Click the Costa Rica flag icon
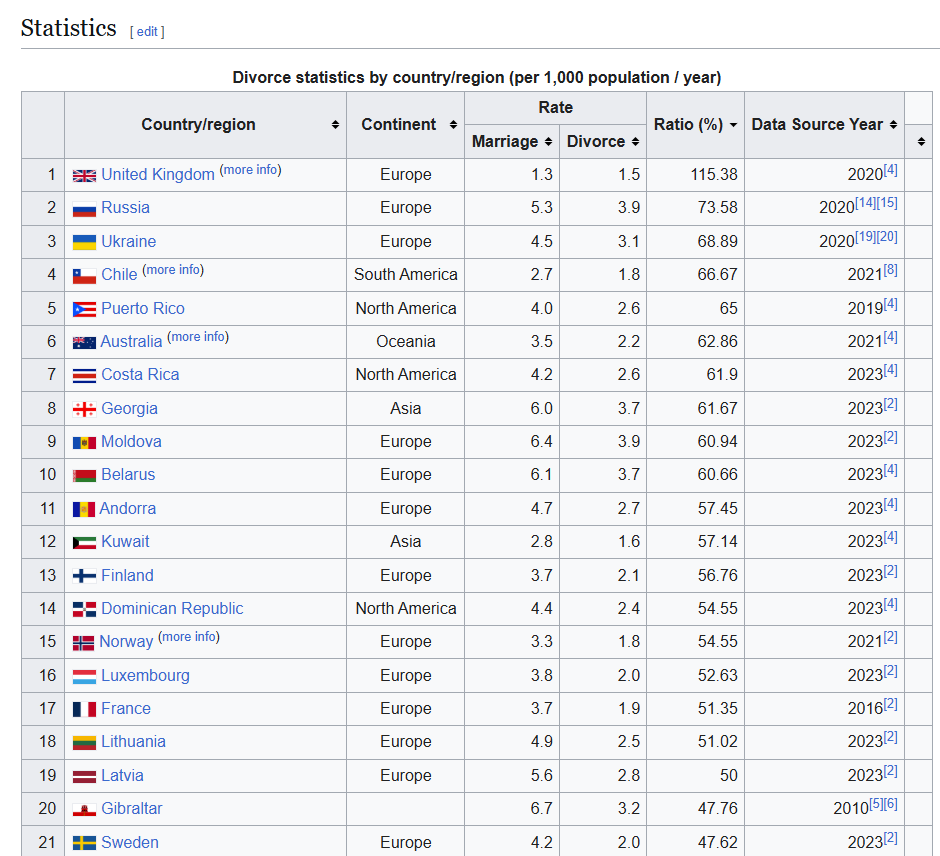The width and height of the screenshot is (940, 856). click(84, 376)
